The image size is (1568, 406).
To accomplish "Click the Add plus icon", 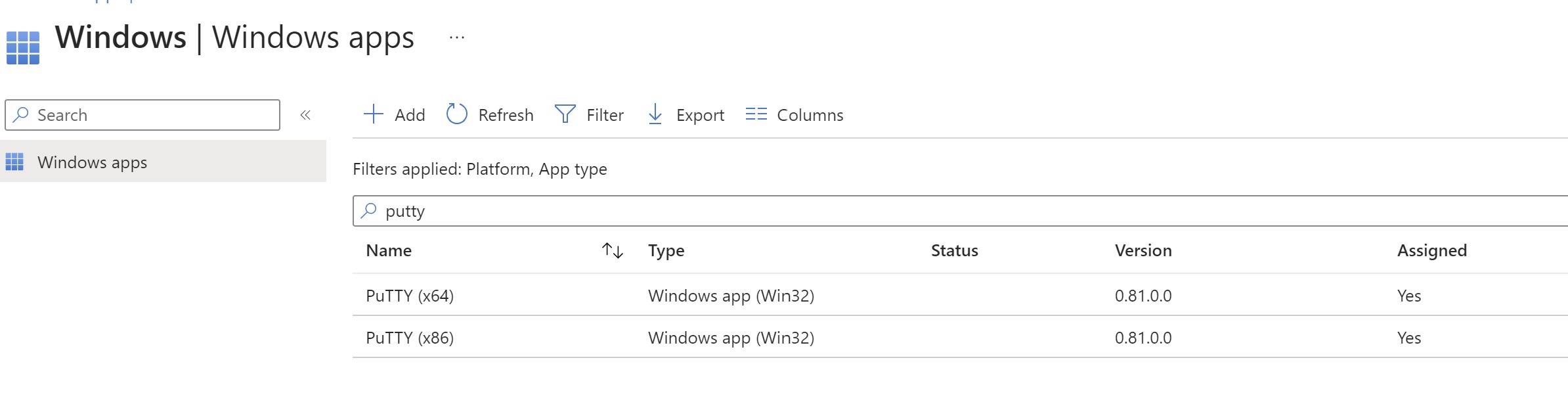I will (x=373, y=114).
